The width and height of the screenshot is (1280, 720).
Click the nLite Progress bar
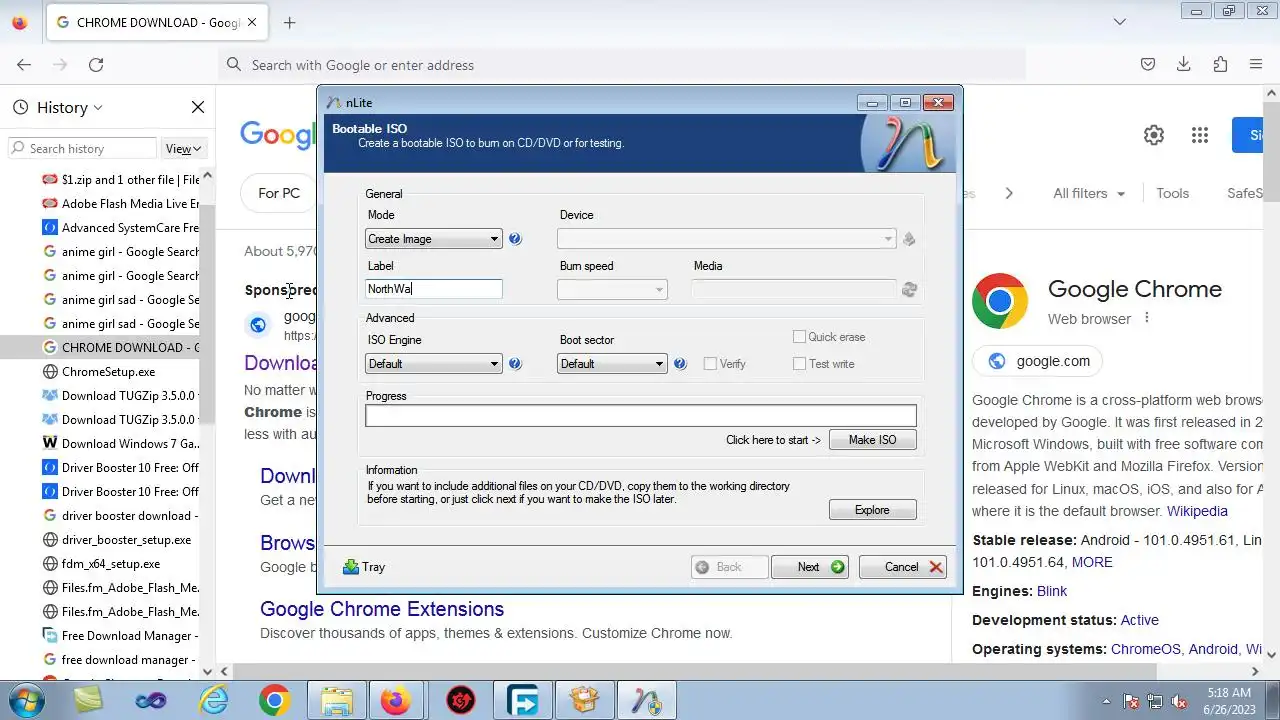point(641,415)
